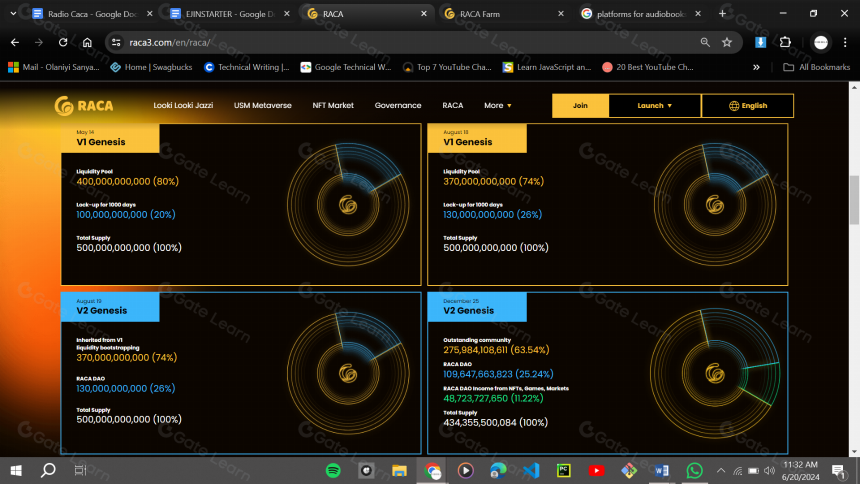Close the Radio Caca Google Docs tab
This screenshot has width=860, height=484.
point(150,14)
